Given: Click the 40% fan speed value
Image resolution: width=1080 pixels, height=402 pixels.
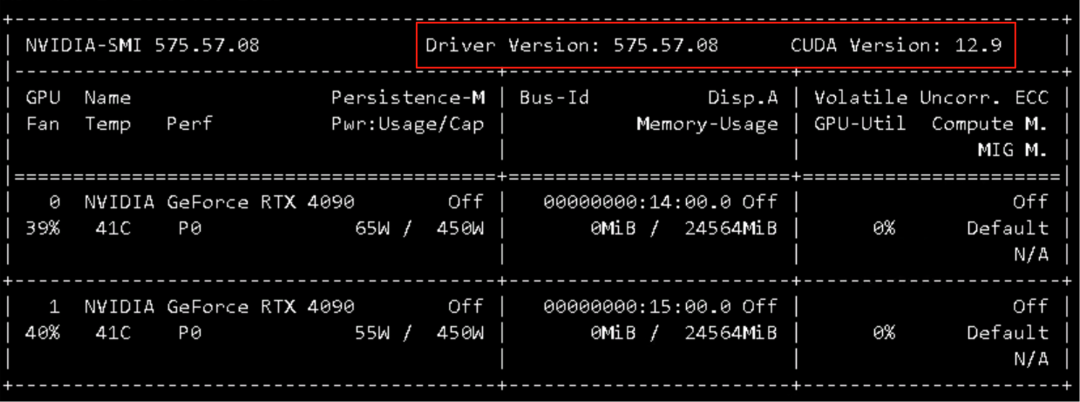Looking at the screenshot, I should [x=43, y=332].
